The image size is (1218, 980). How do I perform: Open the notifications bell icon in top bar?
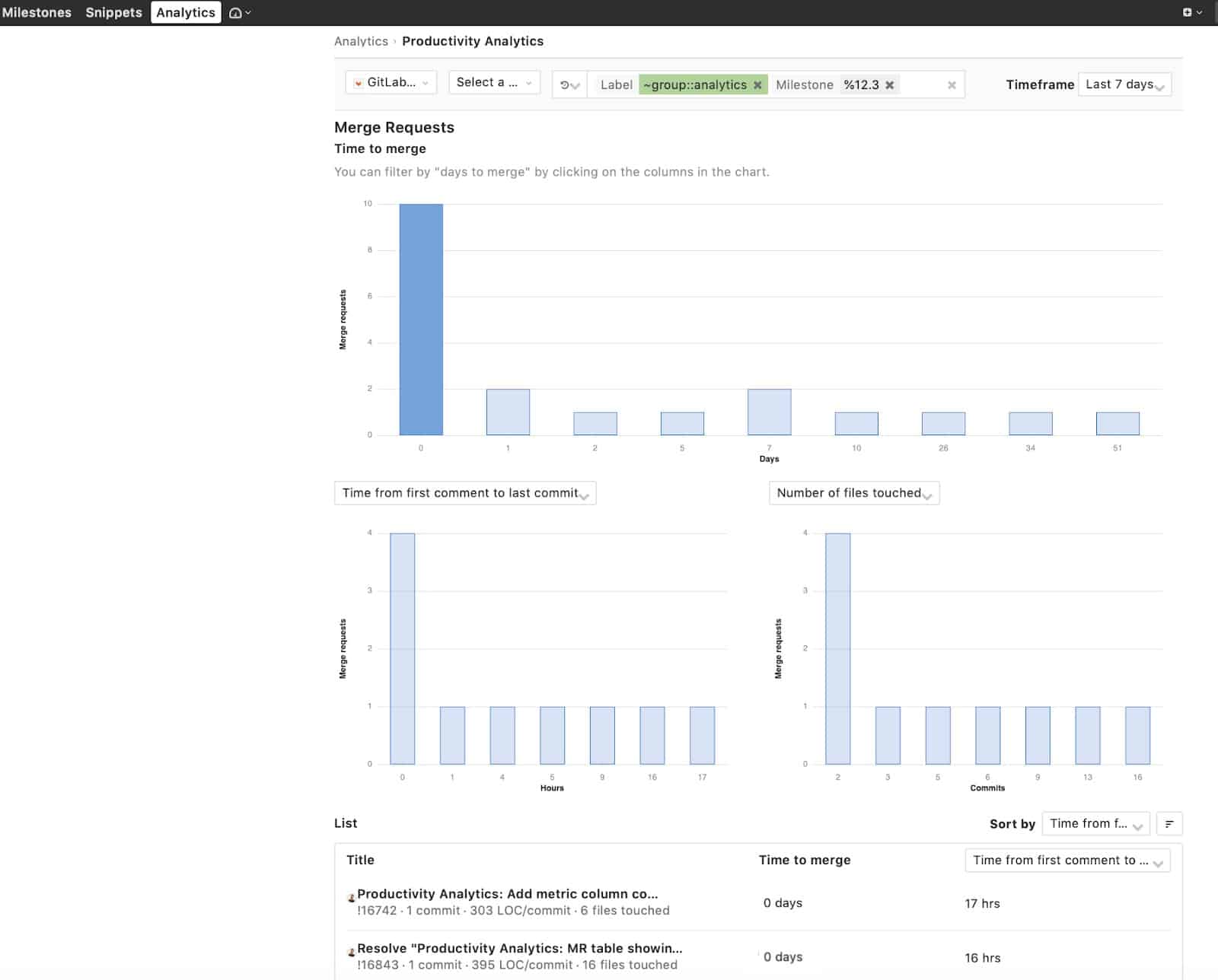236,11
